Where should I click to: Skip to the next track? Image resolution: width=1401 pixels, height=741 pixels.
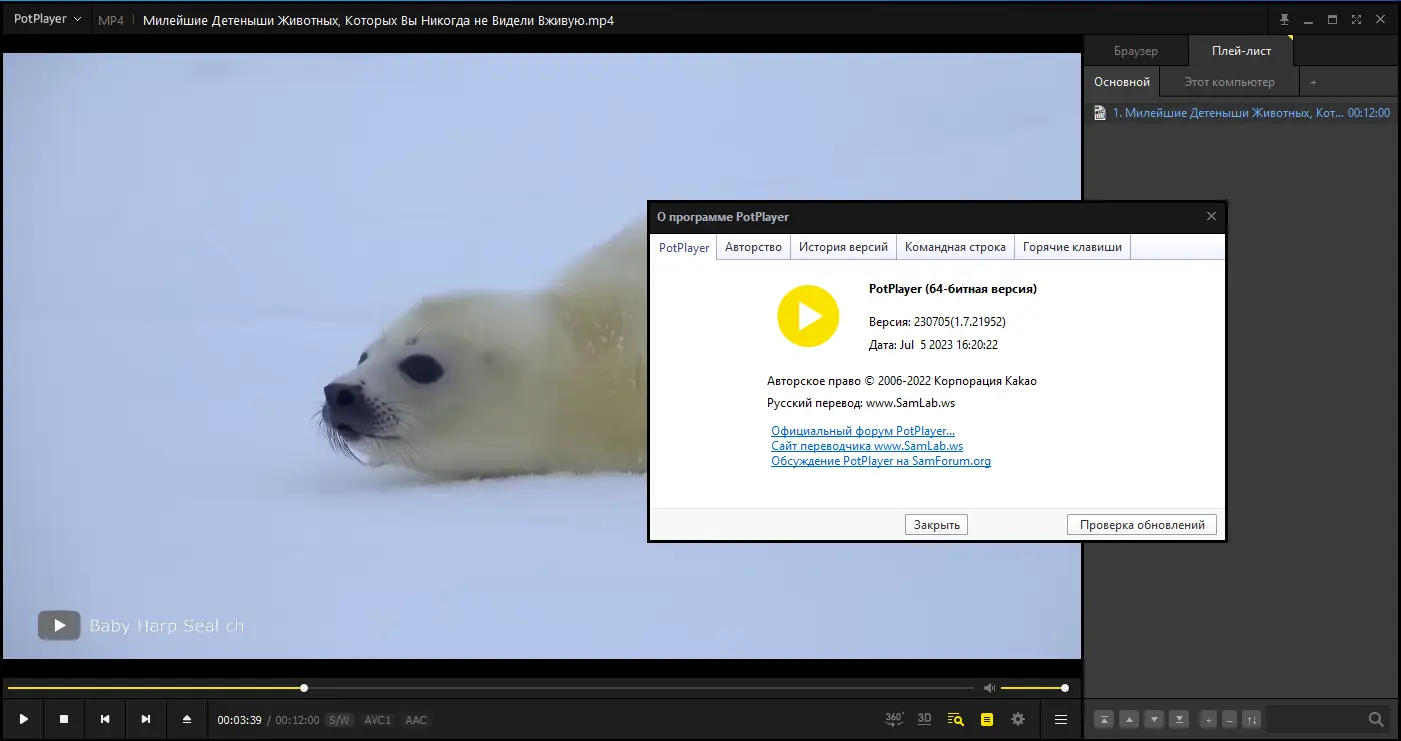[x=146, y=719]
